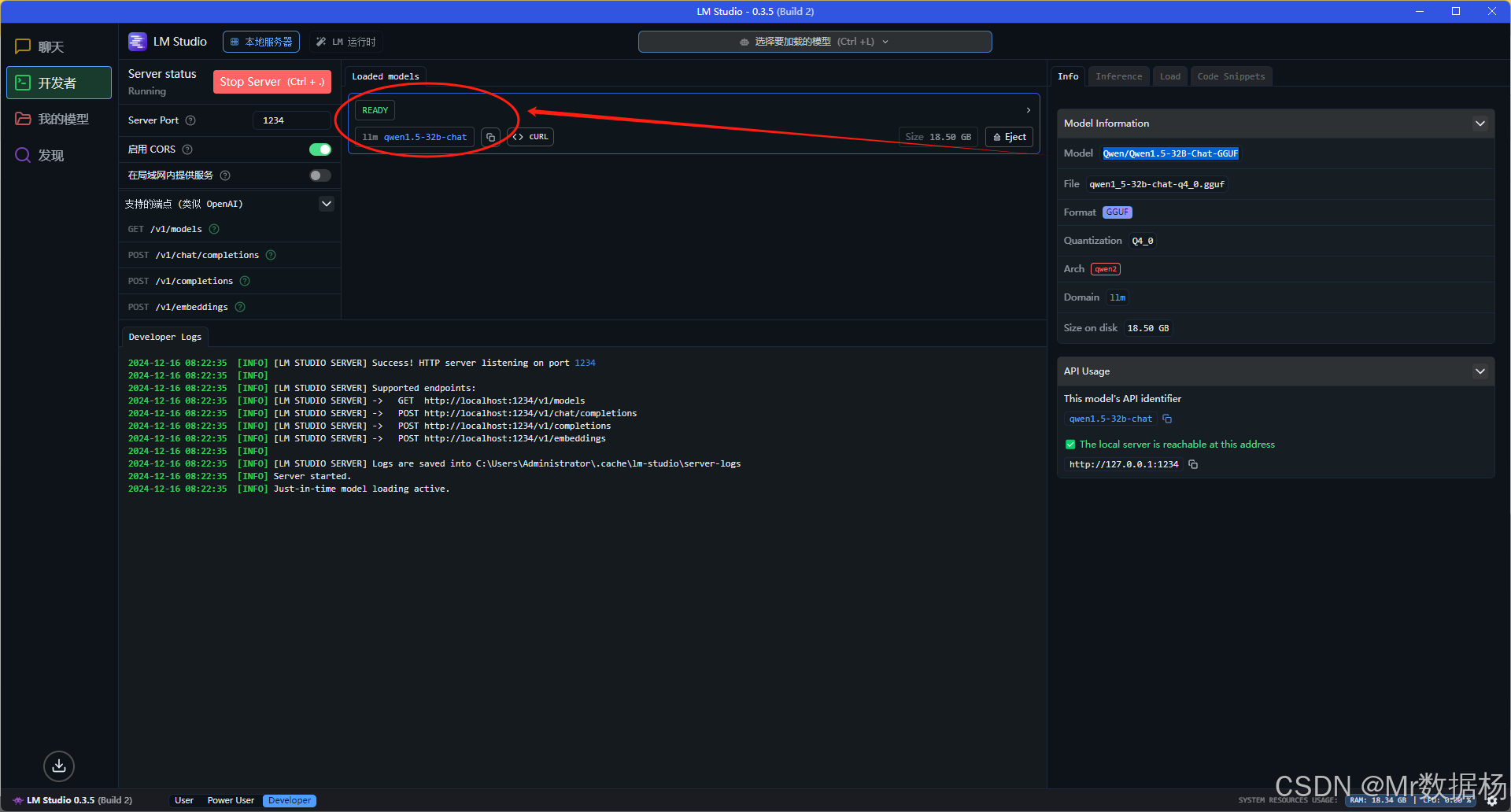Click help icon next to 在局域网内提供服务
1511x812 pixels.
click(225, 175)
